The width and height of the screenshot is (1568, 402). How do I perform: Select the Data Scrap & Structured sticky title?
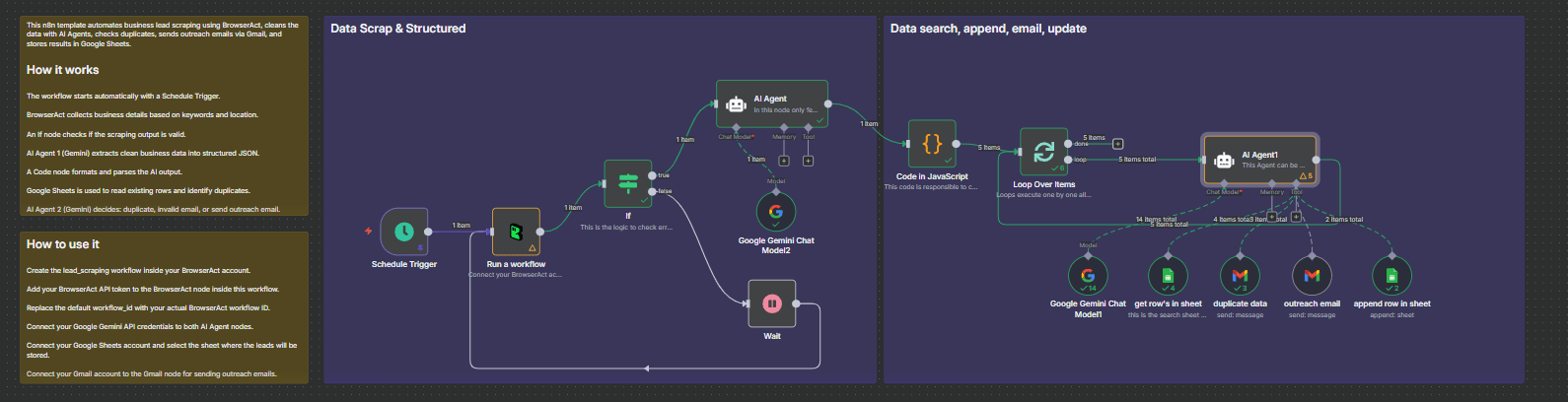(x=398, y=29)
